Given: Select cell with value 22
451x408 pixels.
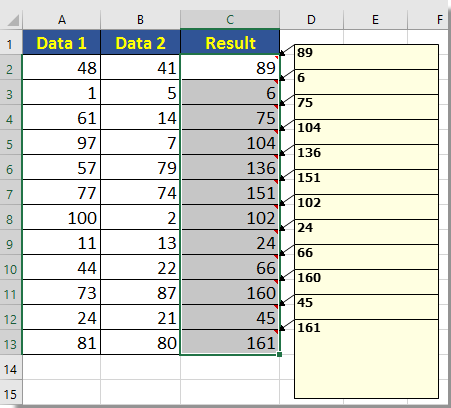Looking at the screenshot, I should (140, 267).
